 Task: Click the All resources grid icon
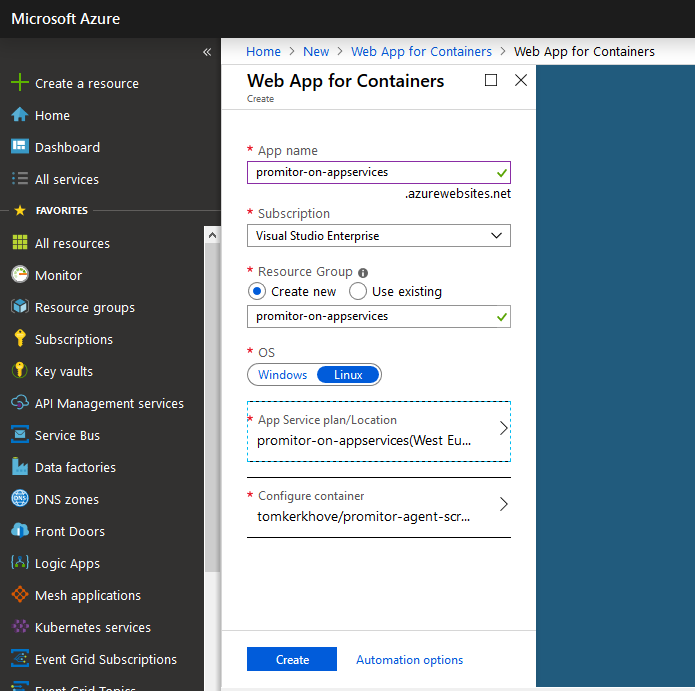tap(20, 242)
